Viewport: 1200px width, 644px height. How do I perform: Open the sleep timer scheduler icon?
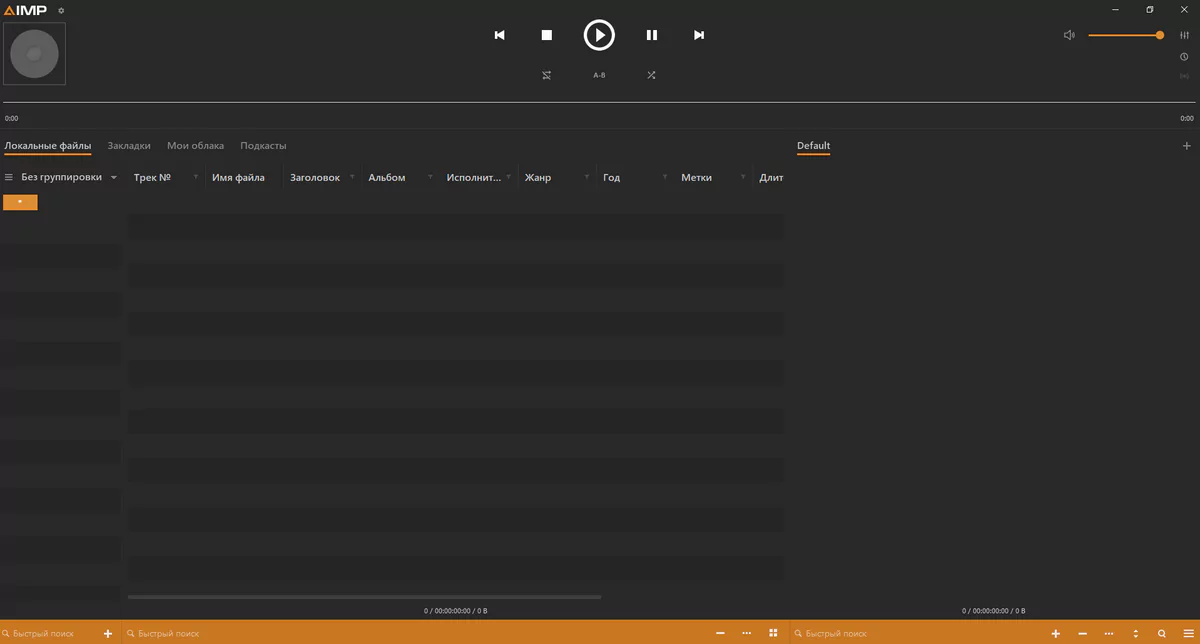(1184, 57)
